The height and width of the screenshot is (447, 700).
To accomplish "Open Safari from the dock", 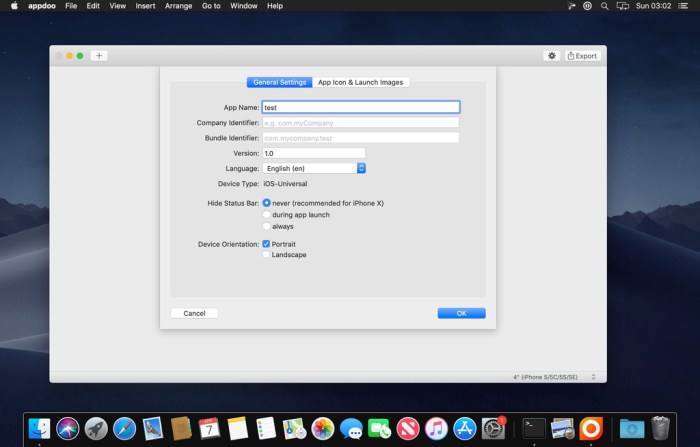I will pos(124,428).
